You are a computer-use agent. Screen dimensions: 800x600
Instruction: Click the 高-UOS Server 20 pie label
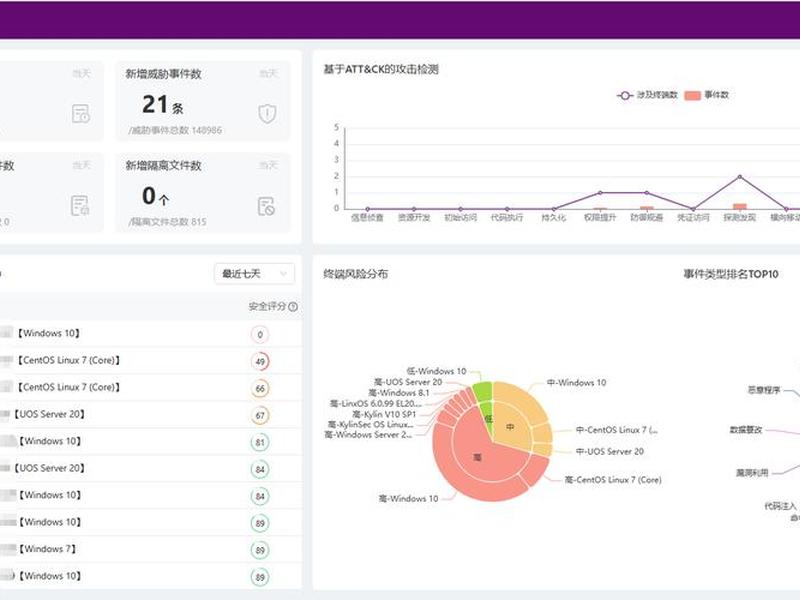click(408, 382)
